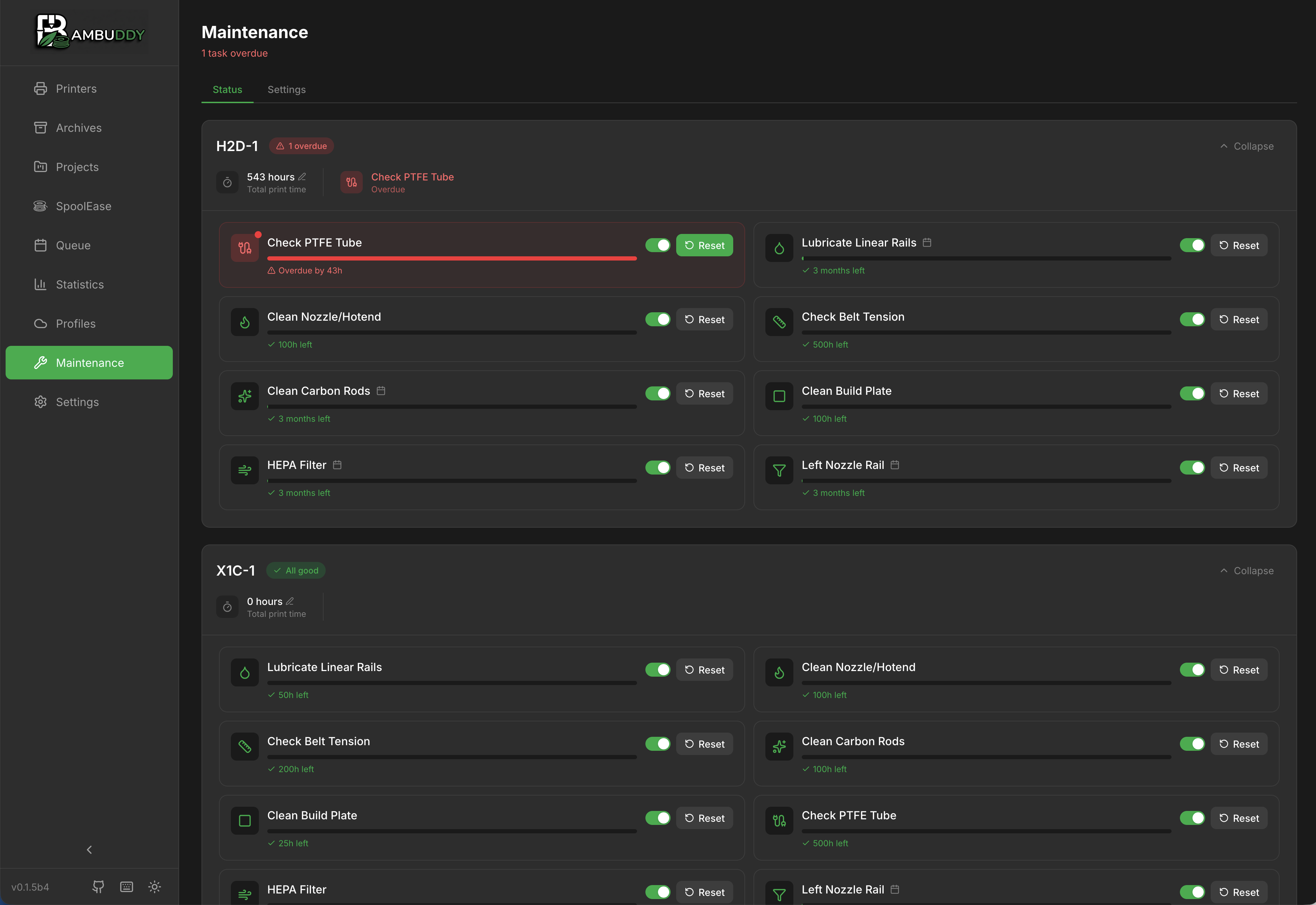
Task: Open SpoolEase in the sidebar
Action: coord(89,206)
